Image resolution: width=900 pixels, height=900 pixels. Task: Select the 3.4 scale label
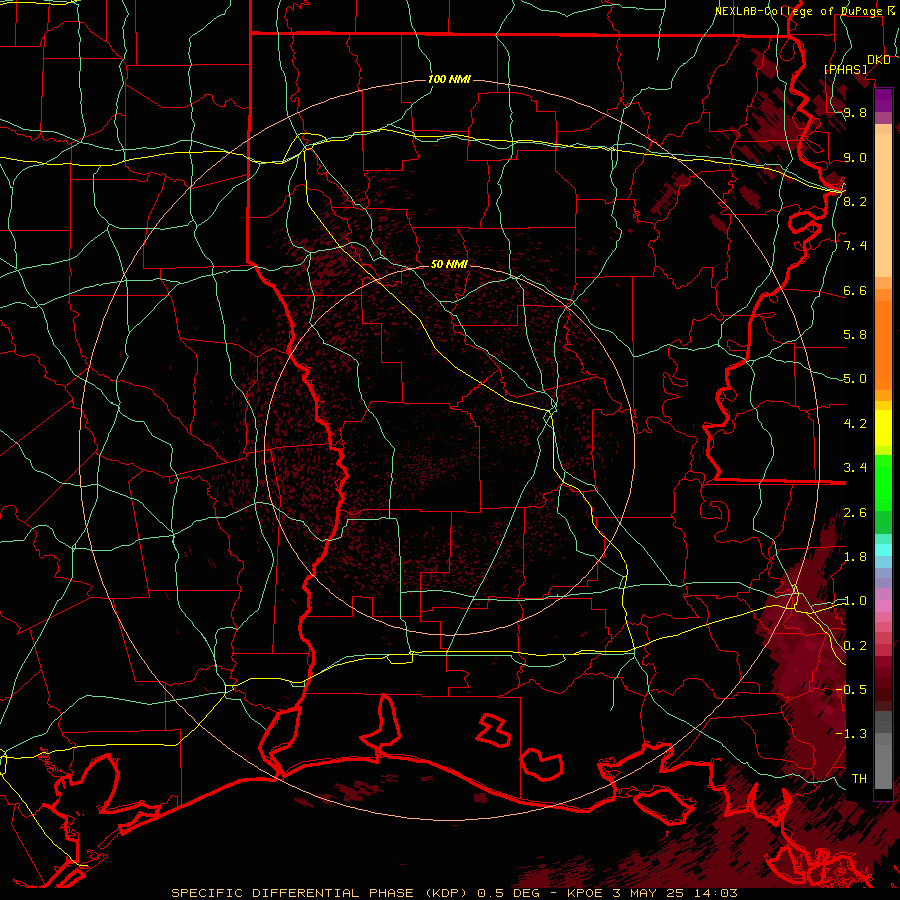855,468
